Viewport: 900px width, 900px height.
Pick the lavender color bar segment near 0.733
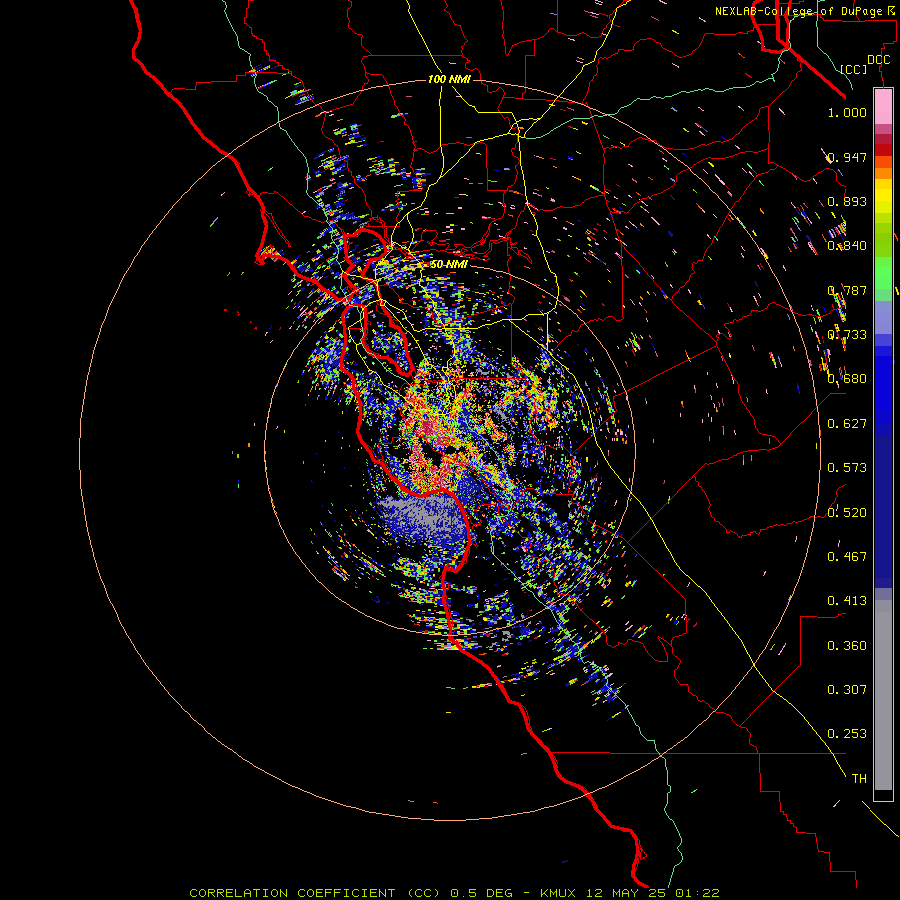point(883,317)
